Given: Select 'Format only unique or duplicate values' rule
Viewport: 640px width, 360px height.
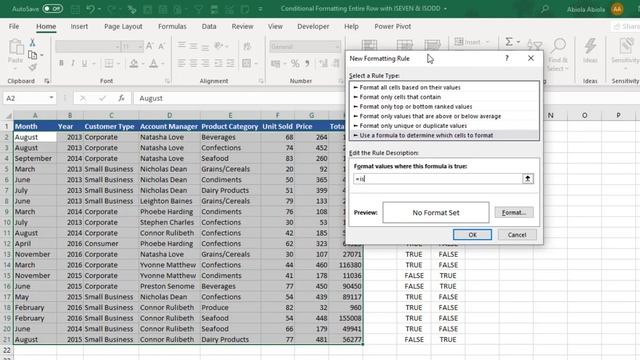Looking at the screenshot, I should point(444,126).
